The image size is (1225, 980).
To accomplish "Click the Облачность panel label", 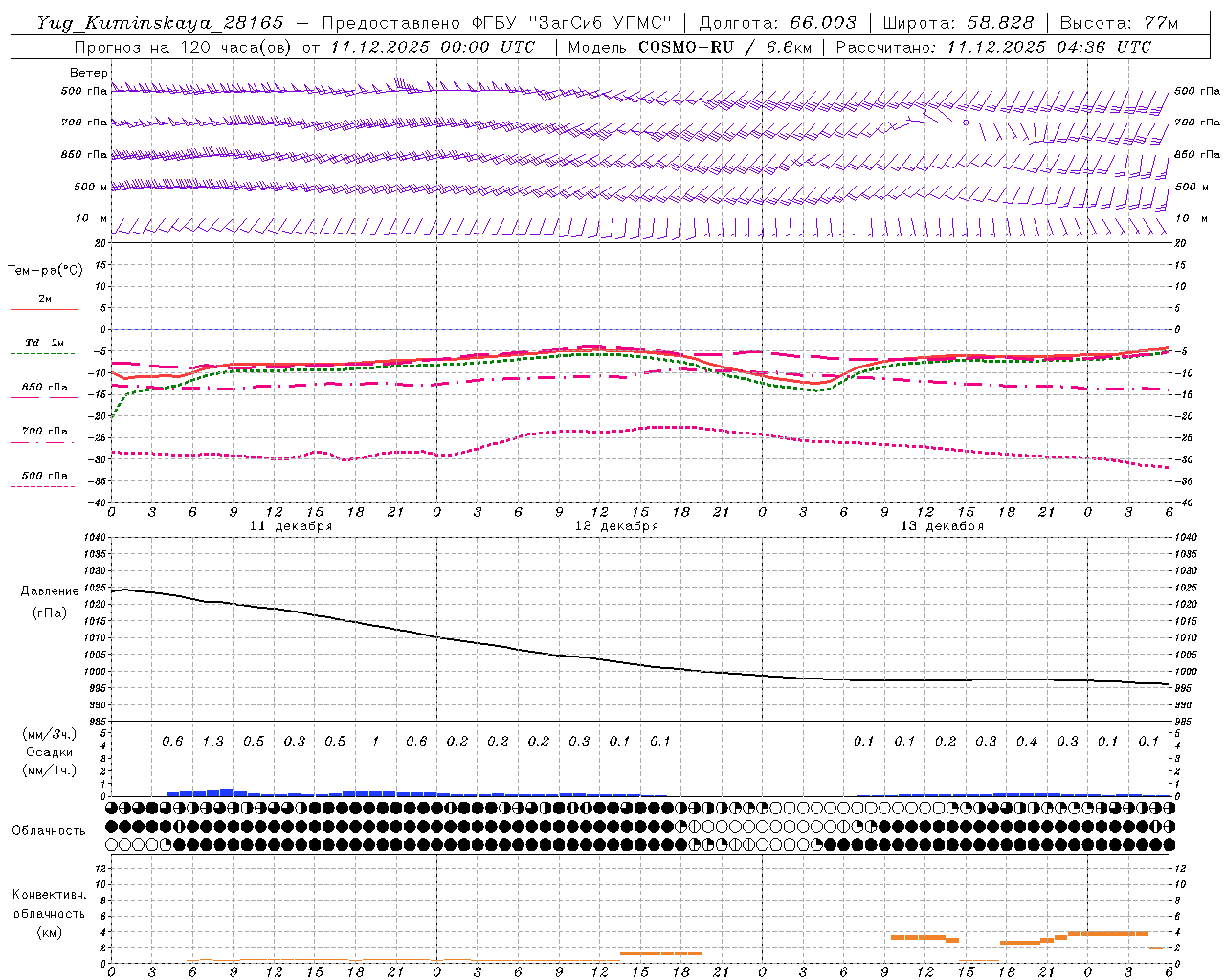I will point(48,830).
